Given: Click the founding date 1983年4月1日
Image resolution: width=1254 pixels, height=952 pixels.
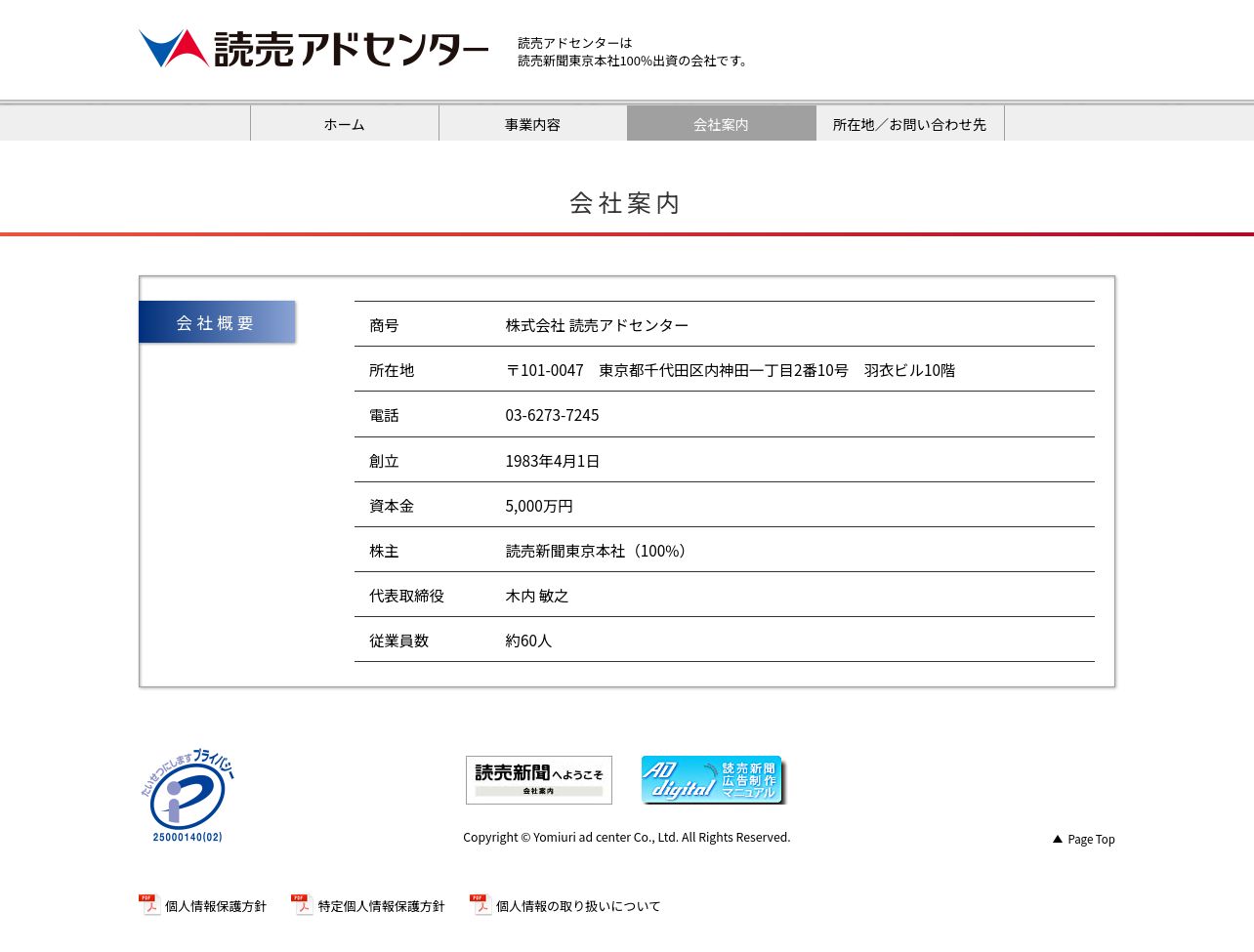Looking at the screenshot, I should 552,461.
